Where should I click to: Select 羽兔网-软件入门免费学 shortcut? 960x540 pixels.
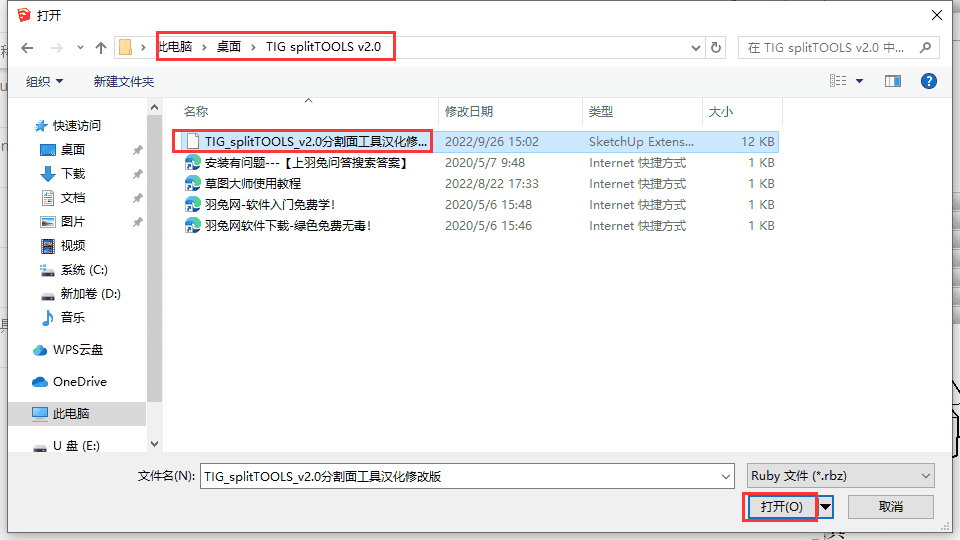pos(270,204)
